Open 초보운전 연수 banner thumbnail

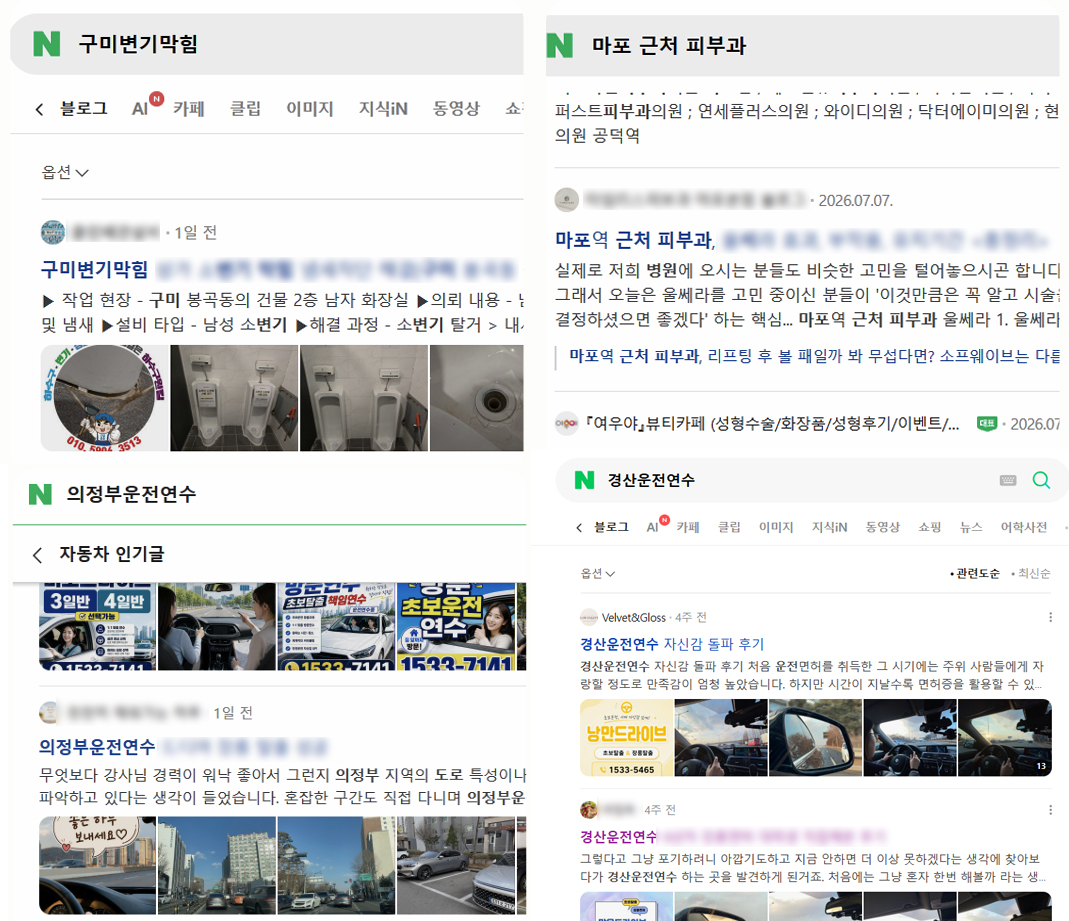coord(456,626)
